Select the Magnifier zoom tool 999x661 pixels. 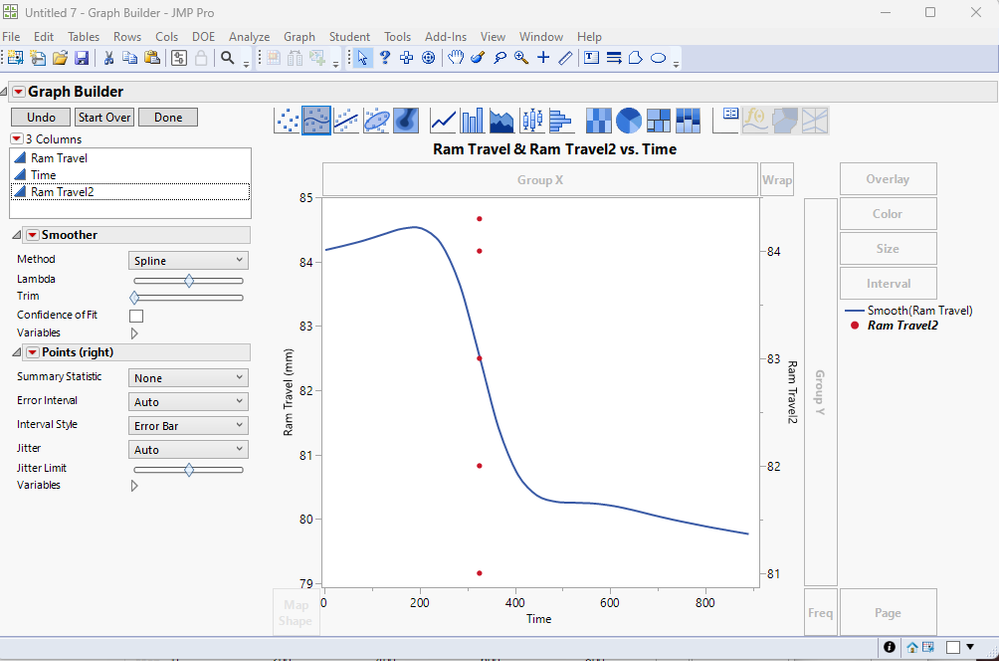(521, 58)
